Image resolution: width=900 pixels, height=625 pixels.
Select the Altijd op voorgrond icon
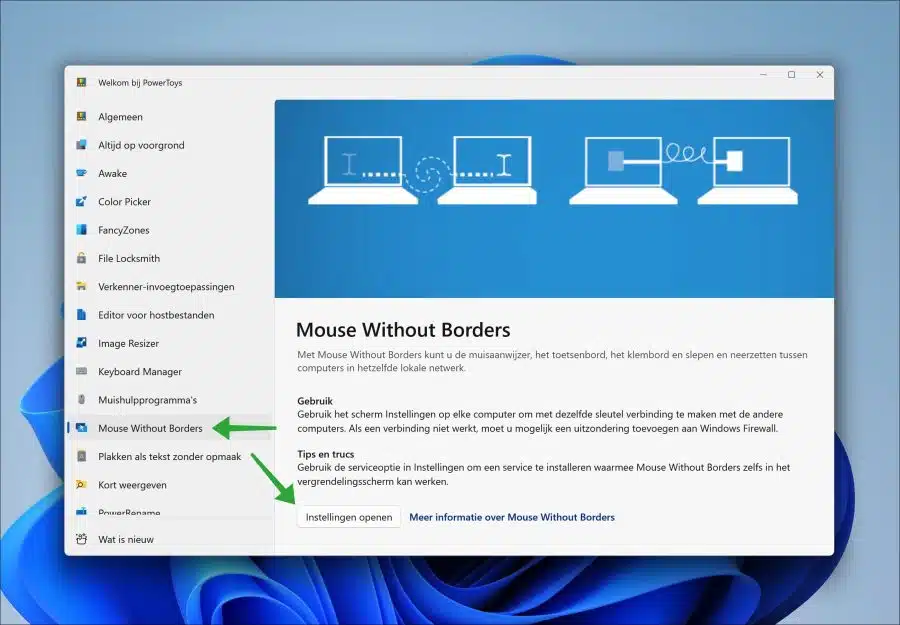click(x=82, y=145)
